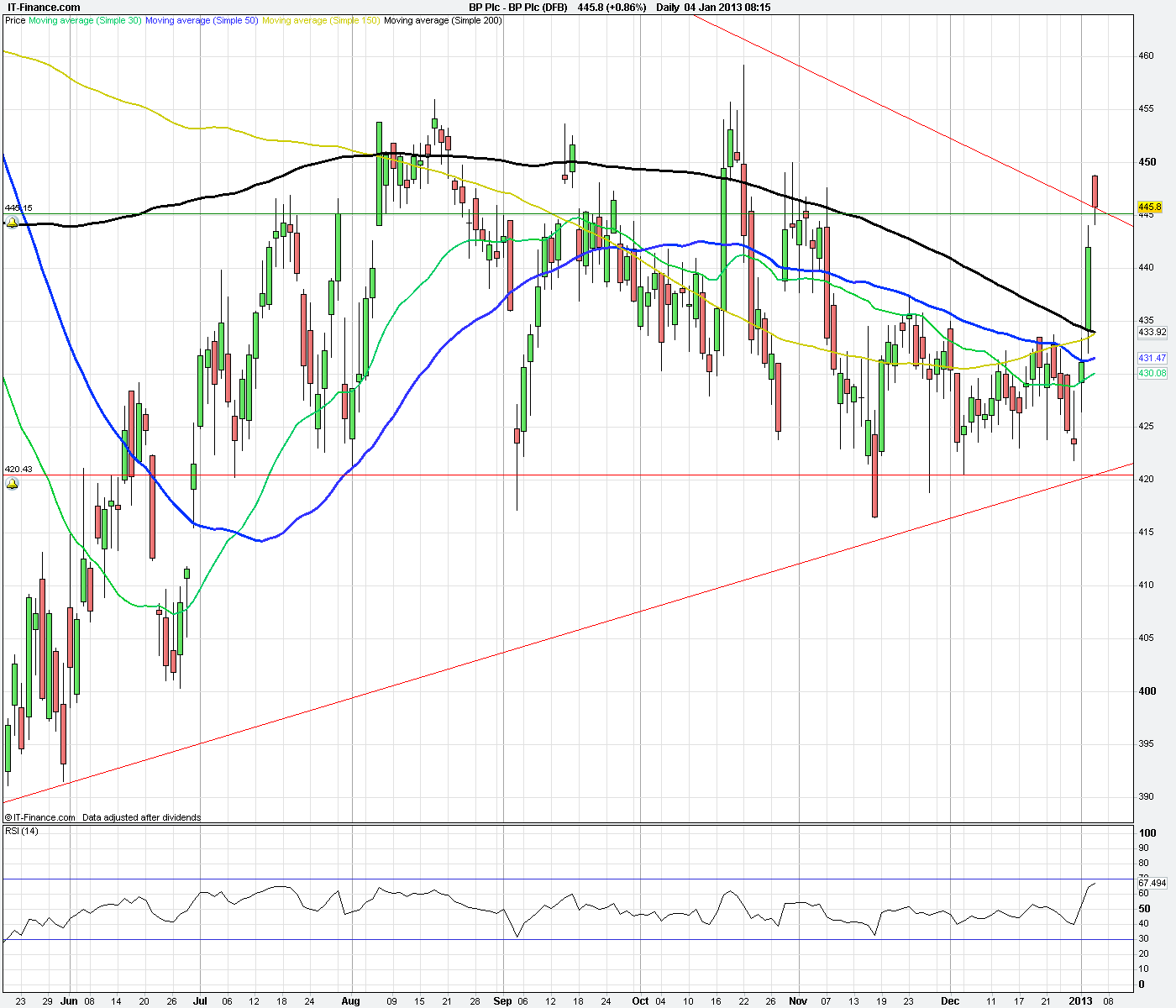The height and width of the screenshot is (1008, 1176).
Task: Click the 100 label on the RSI scale
Action: [x=1147, y=832]
